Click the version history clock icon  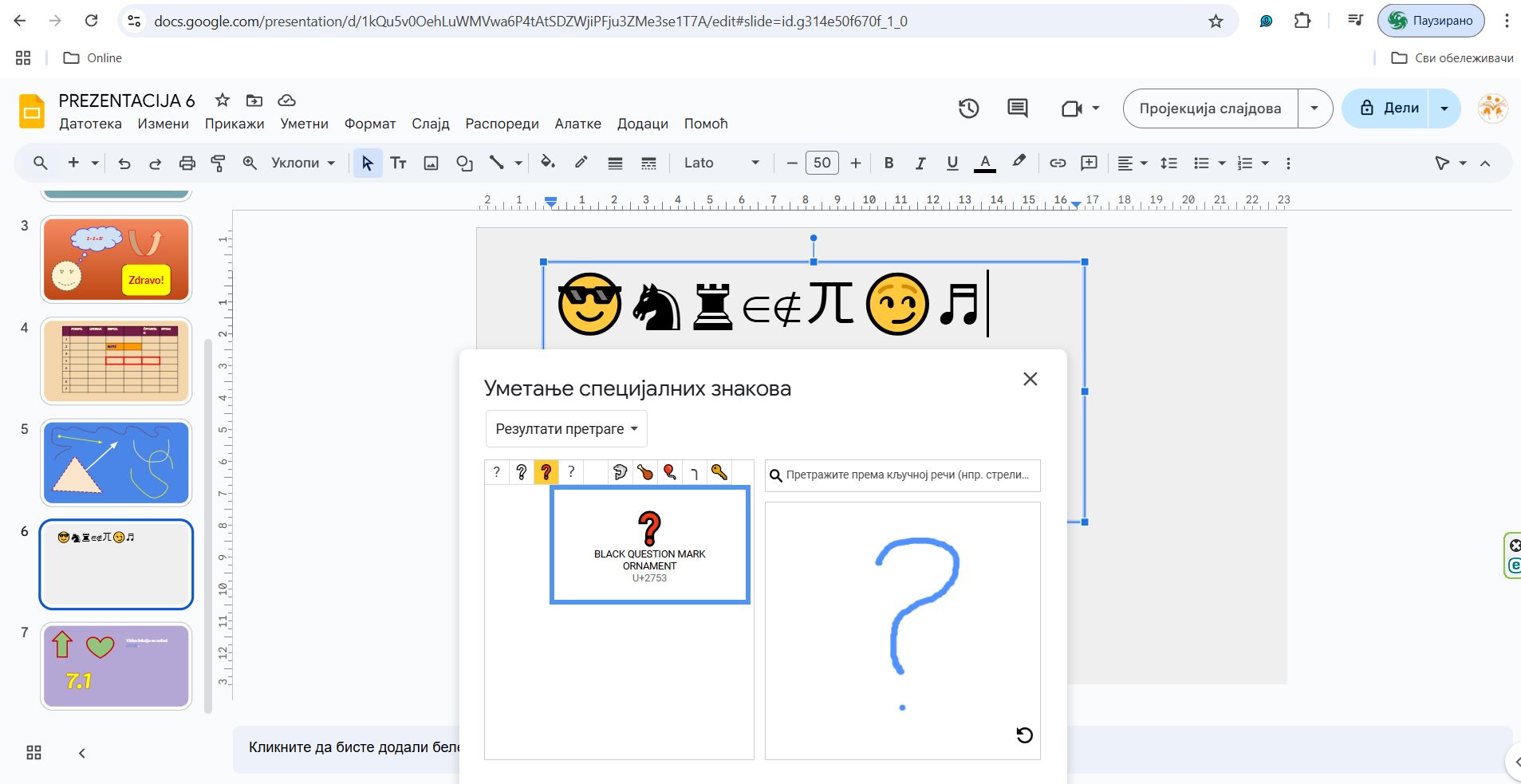click(x=968, y=108)
